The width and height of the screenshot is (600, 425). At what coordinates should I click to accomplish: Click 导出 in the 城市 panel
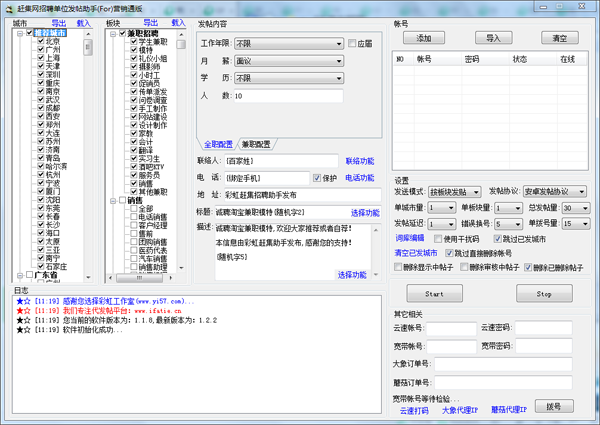[x=59, y=23]
